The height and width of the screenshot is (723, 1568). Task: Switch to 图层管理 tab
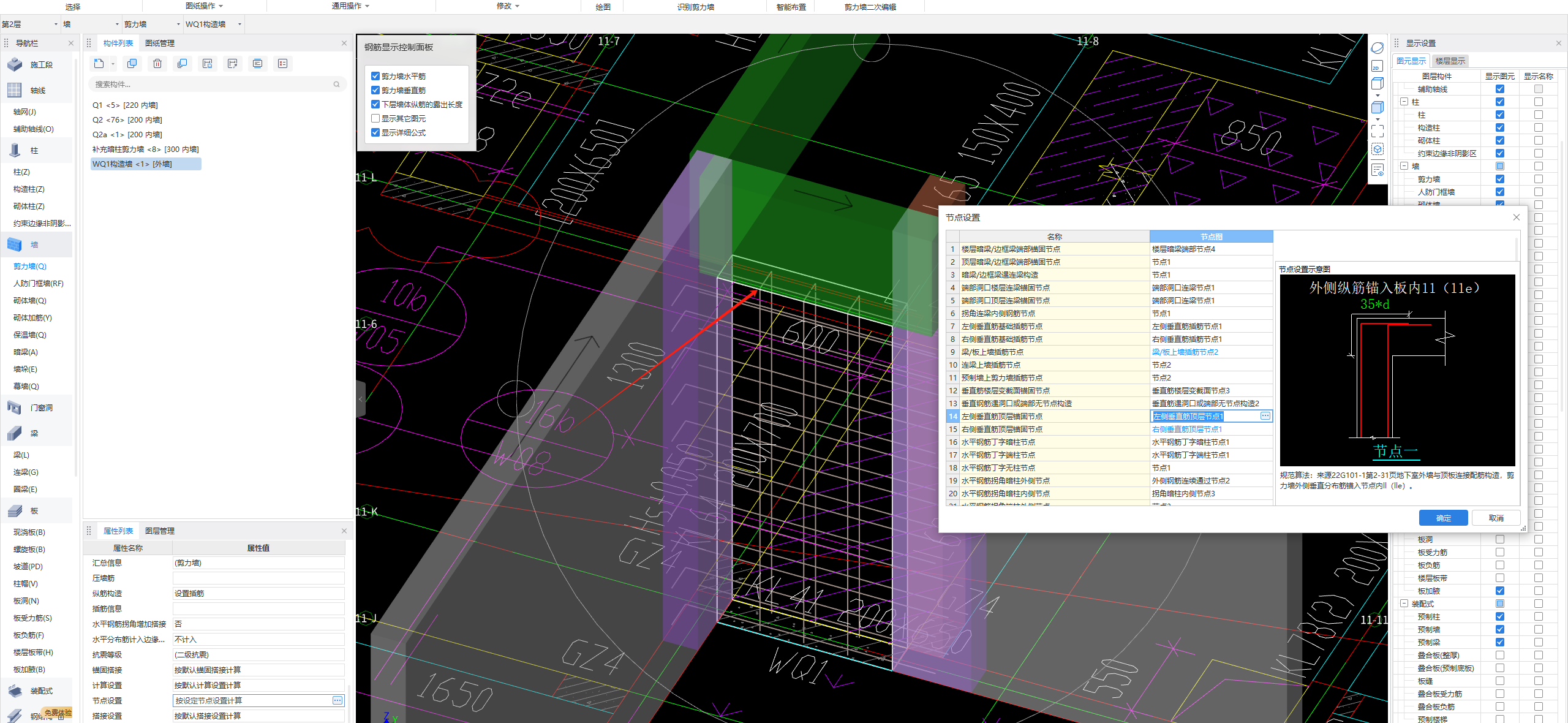[160, 531]
